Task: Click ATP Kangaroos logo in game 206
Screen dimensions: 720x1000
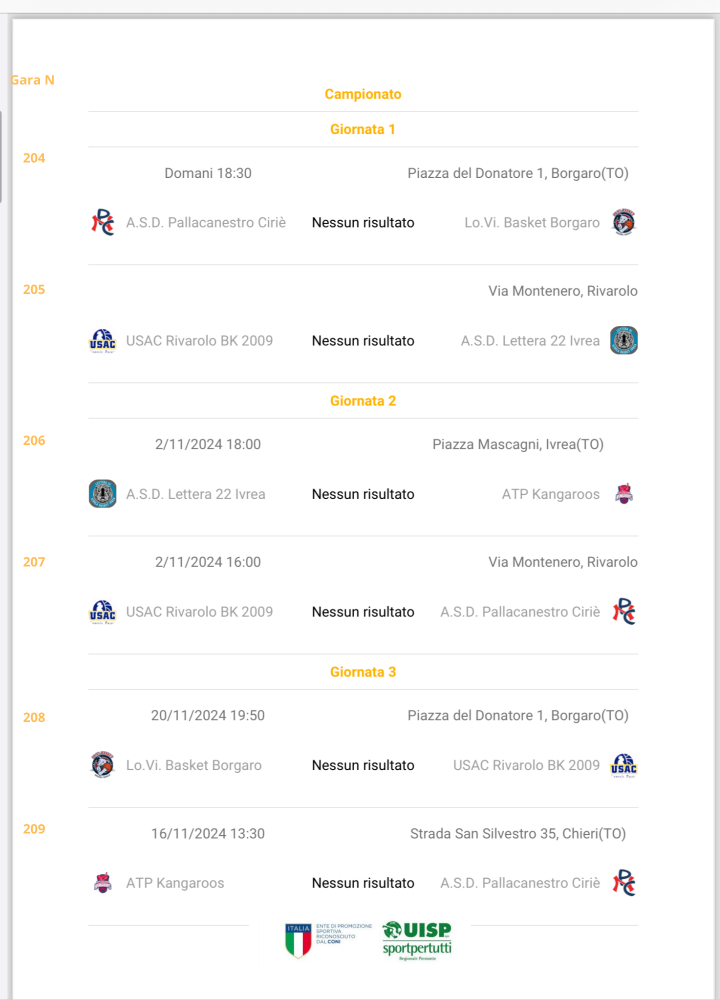Action: point(624,494)
